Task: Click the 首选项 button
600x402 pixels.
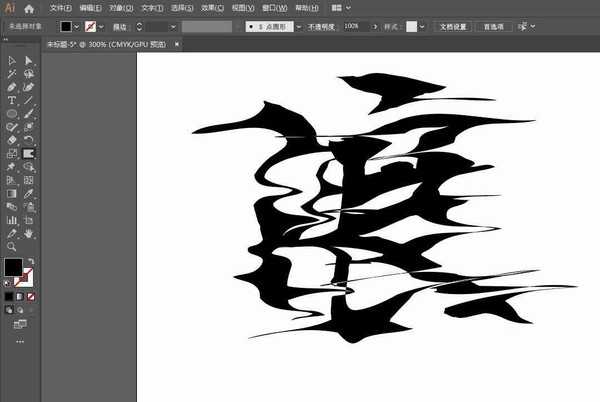Action: tap(495, 26)
